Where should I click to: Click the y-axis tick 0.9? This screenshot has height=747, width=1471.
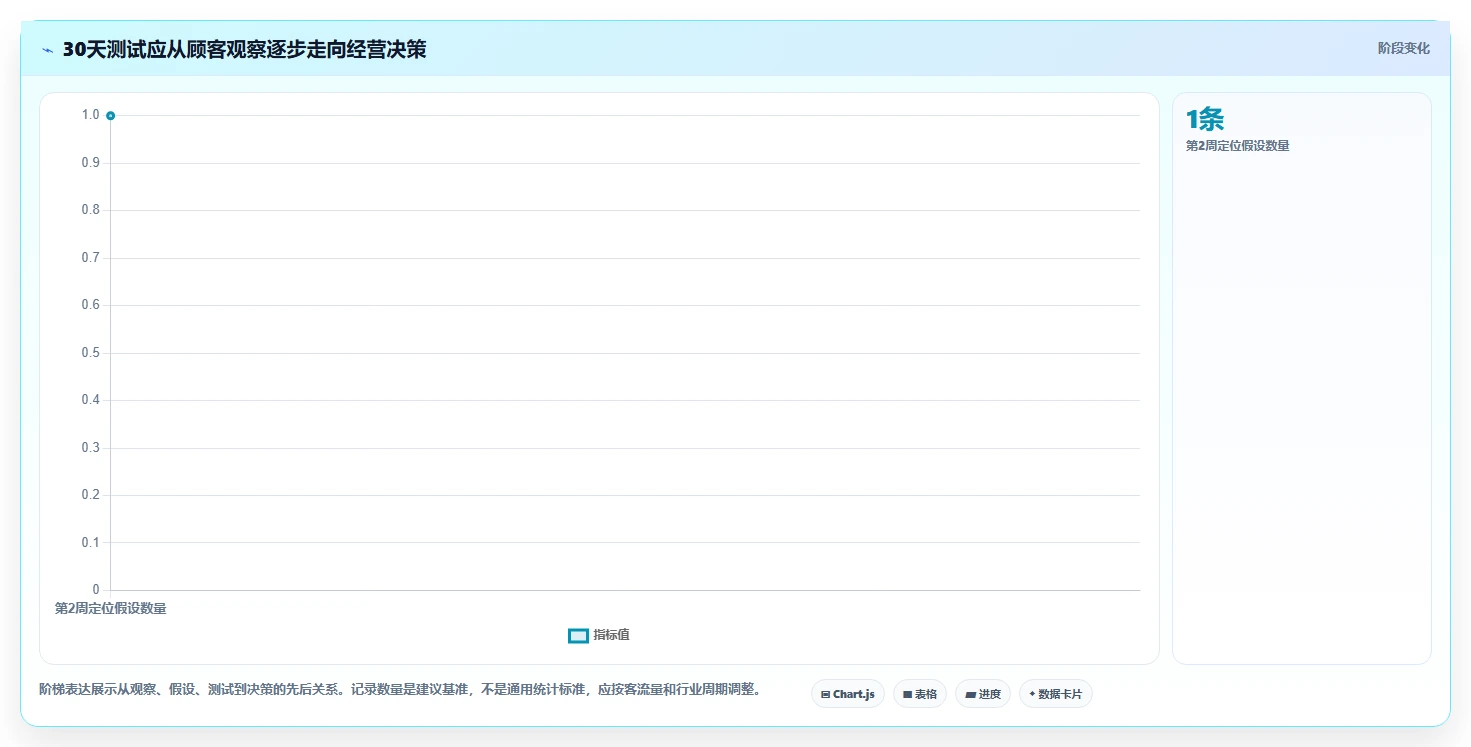[90, 163]
